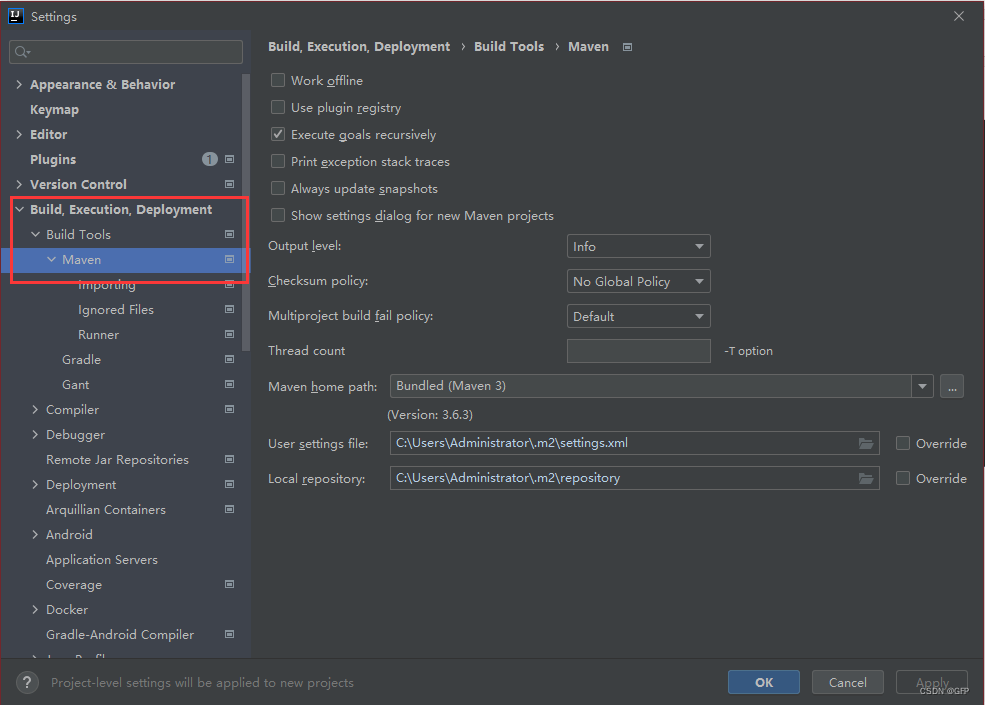The image size is (985, 705).
Task: Click Build, Execution, Deployment breadcrumb
Action: [359, 46]
